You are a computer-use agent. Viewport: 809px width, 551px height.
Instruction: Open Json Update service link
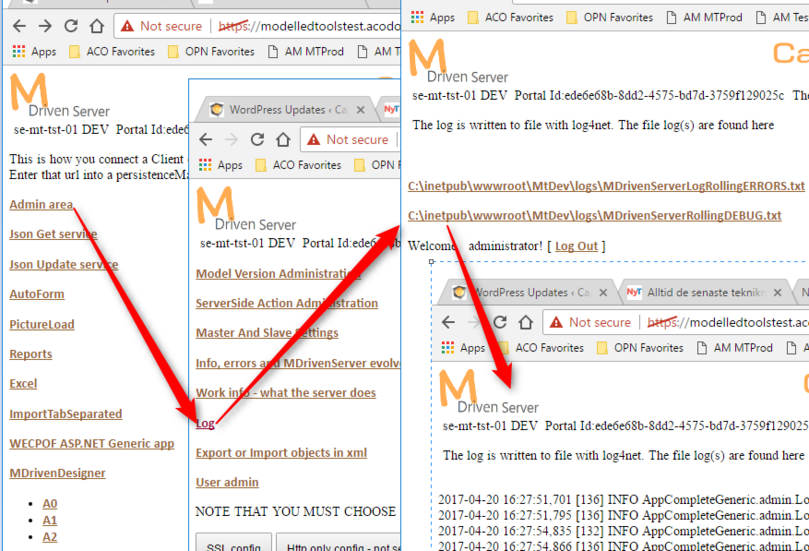64,265
